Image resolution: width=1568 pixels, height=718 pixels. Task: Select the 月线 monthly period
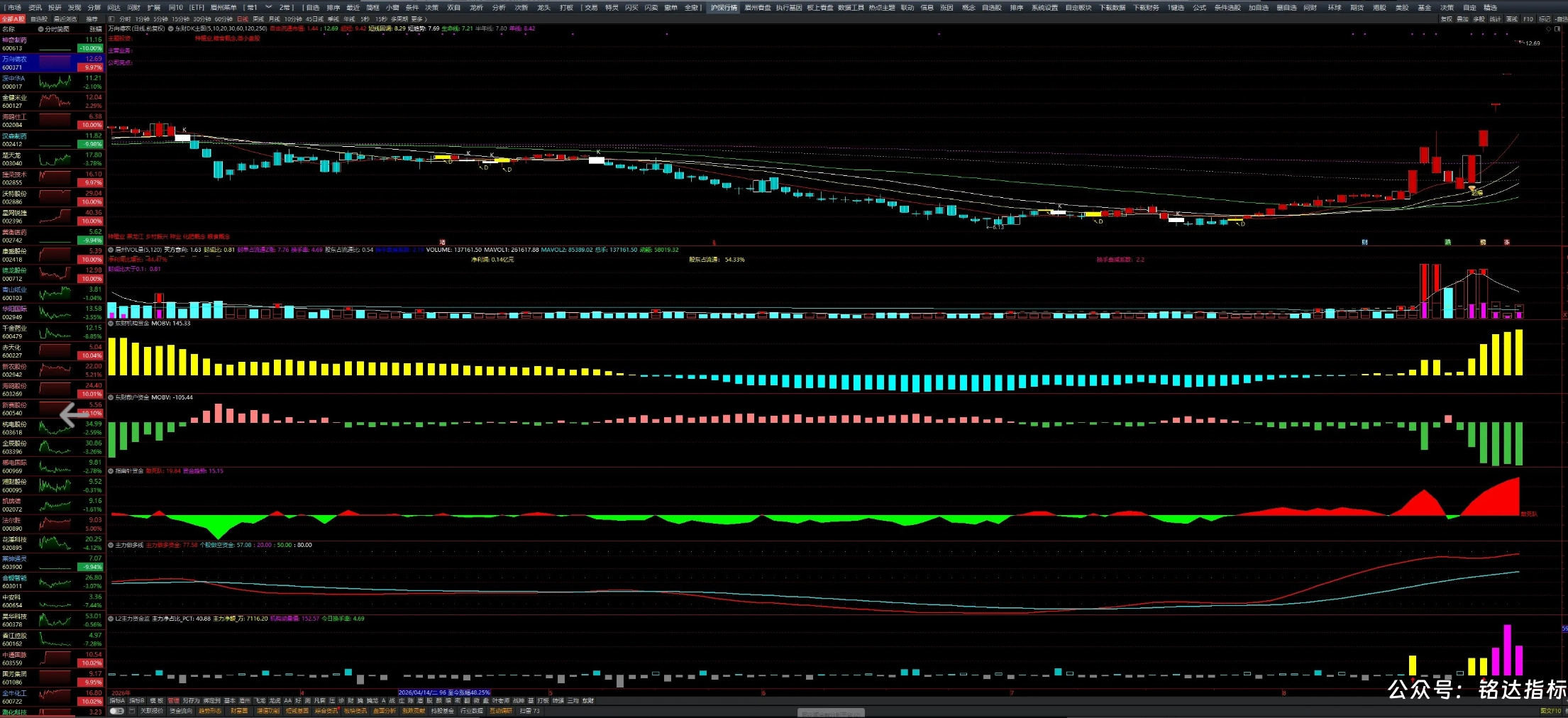[x=275, y=19]
